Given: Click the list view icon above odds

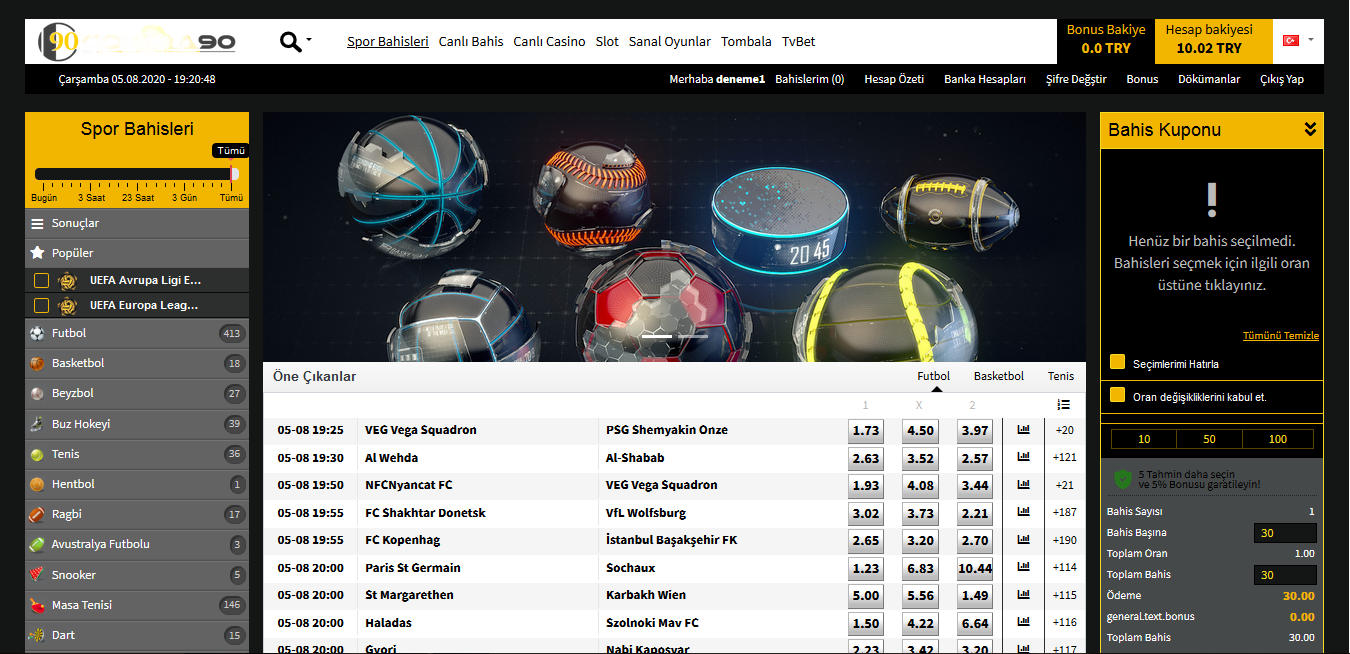Looking at the screenshot, I should [x=1063, y=404].
